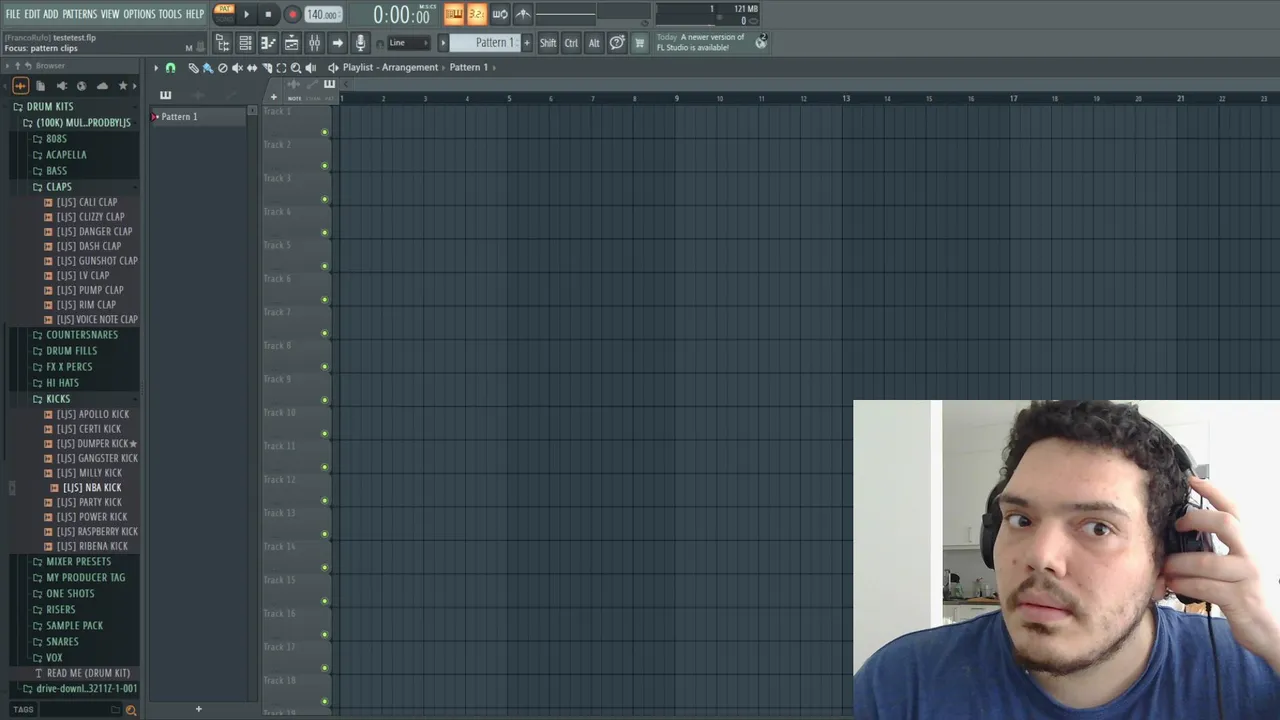
Task: Click the cloud icon in browser header
Action: (x=102, y=86)
